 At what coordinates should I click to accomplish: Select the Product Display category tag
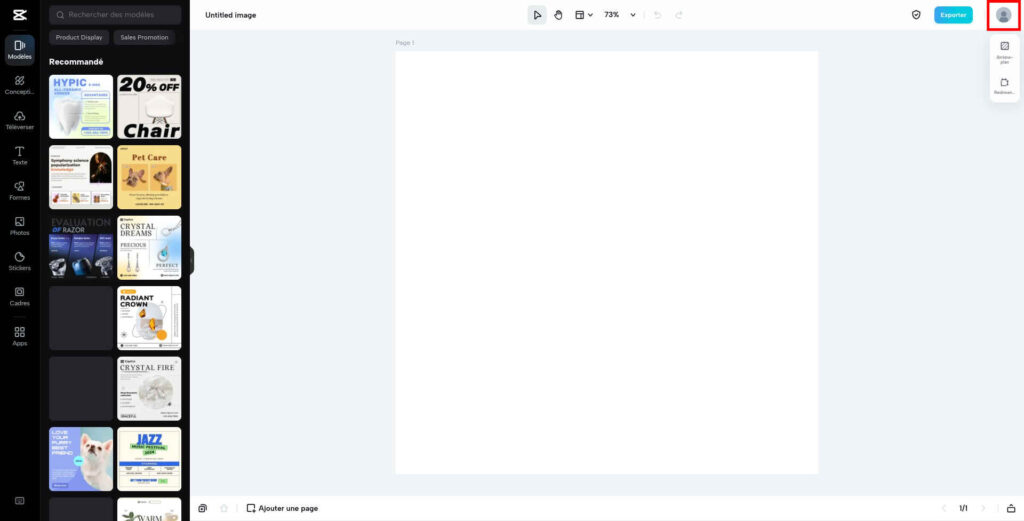click(79, 37)
